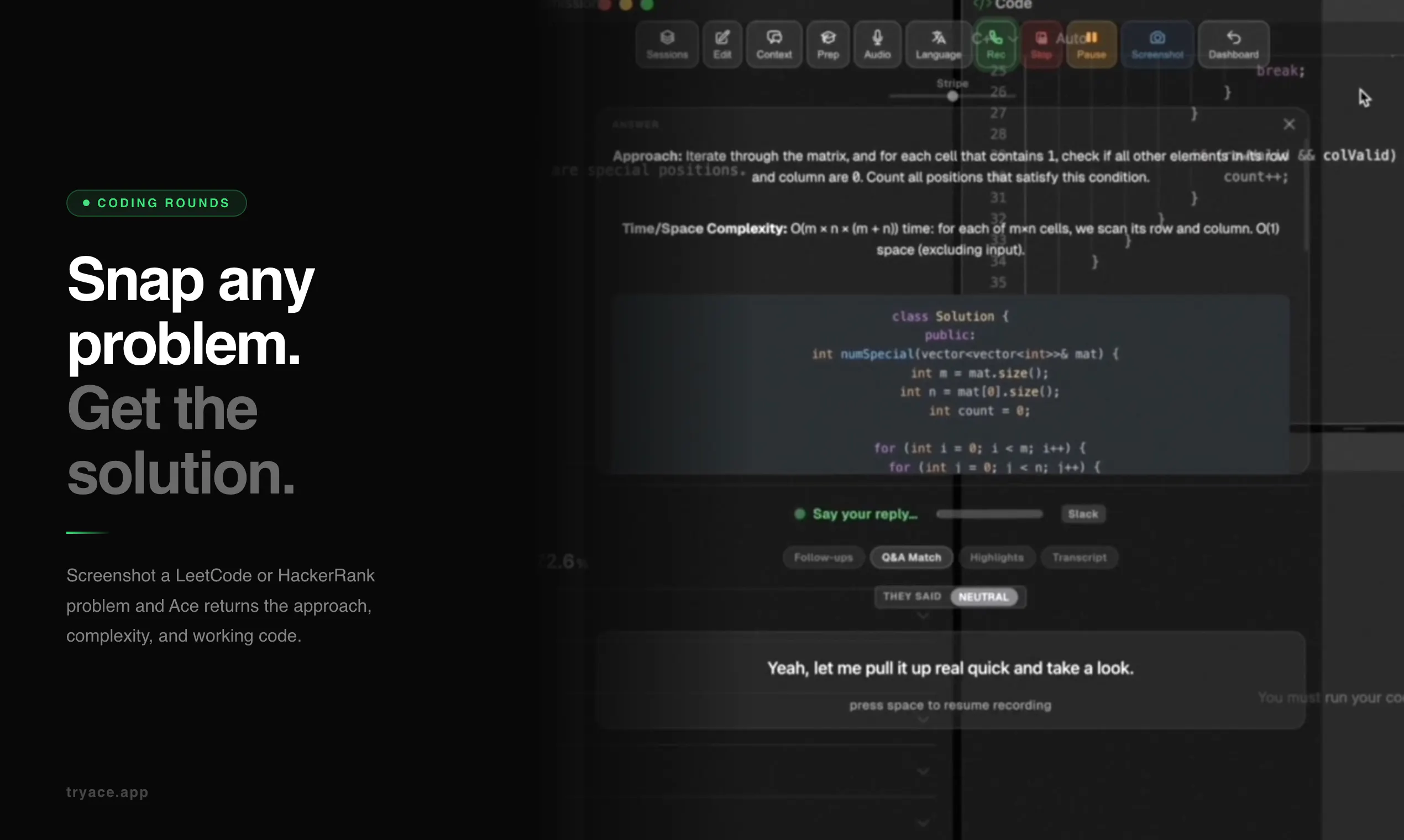Click the green Say your reply status dot
The height and width of the screenshot is (840, 1404).
799,514
